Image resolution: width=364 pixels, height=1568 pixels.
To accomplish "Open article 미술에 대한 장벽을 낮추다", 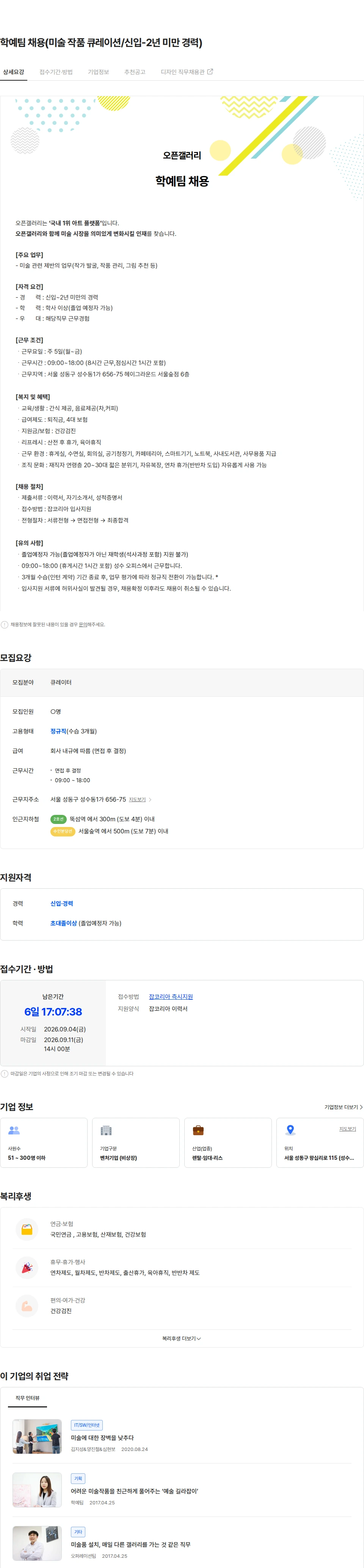I will point(102,1438).
